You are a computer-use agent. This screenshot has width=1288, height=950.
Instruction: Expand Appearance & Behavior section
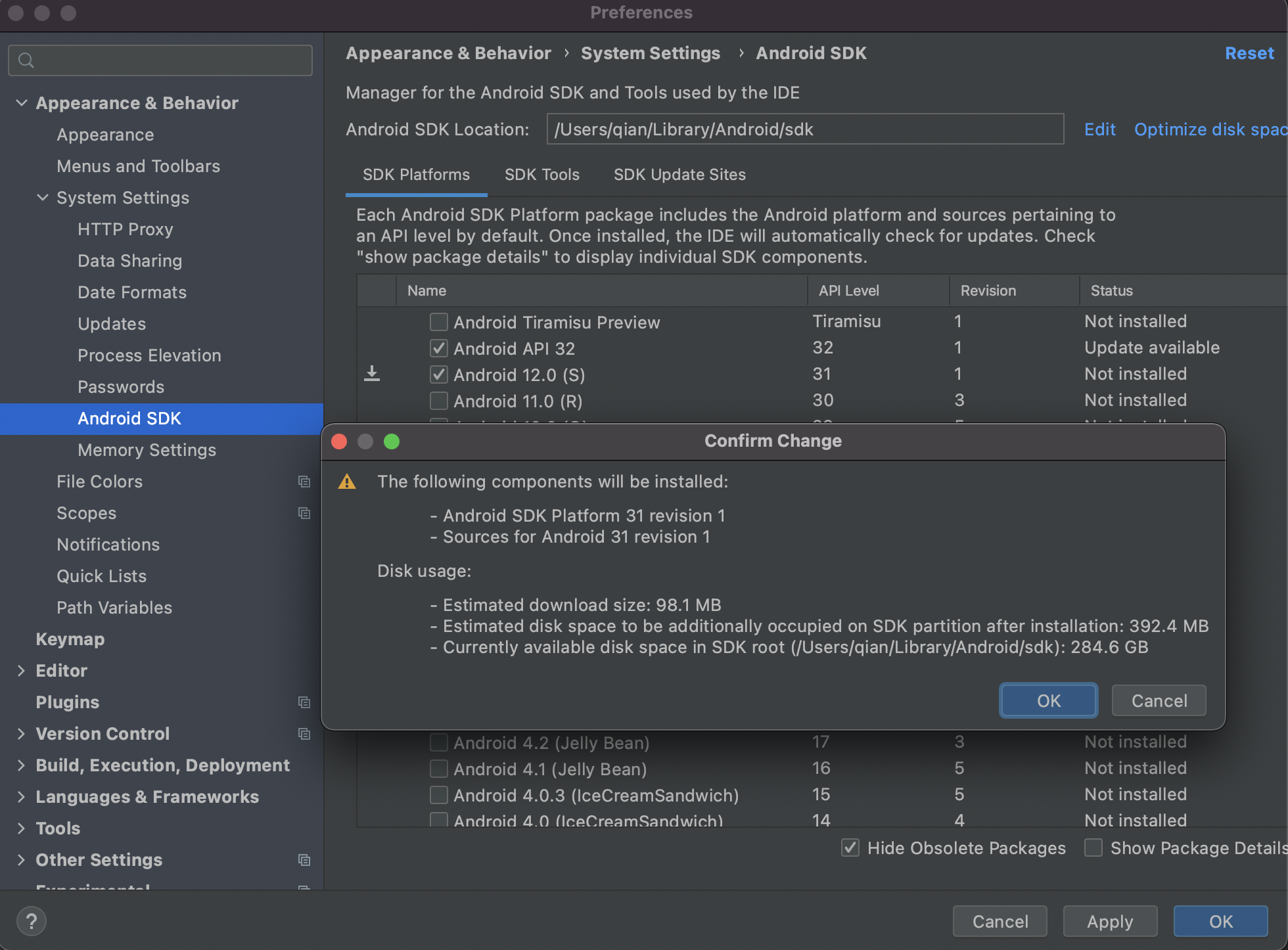22,102
